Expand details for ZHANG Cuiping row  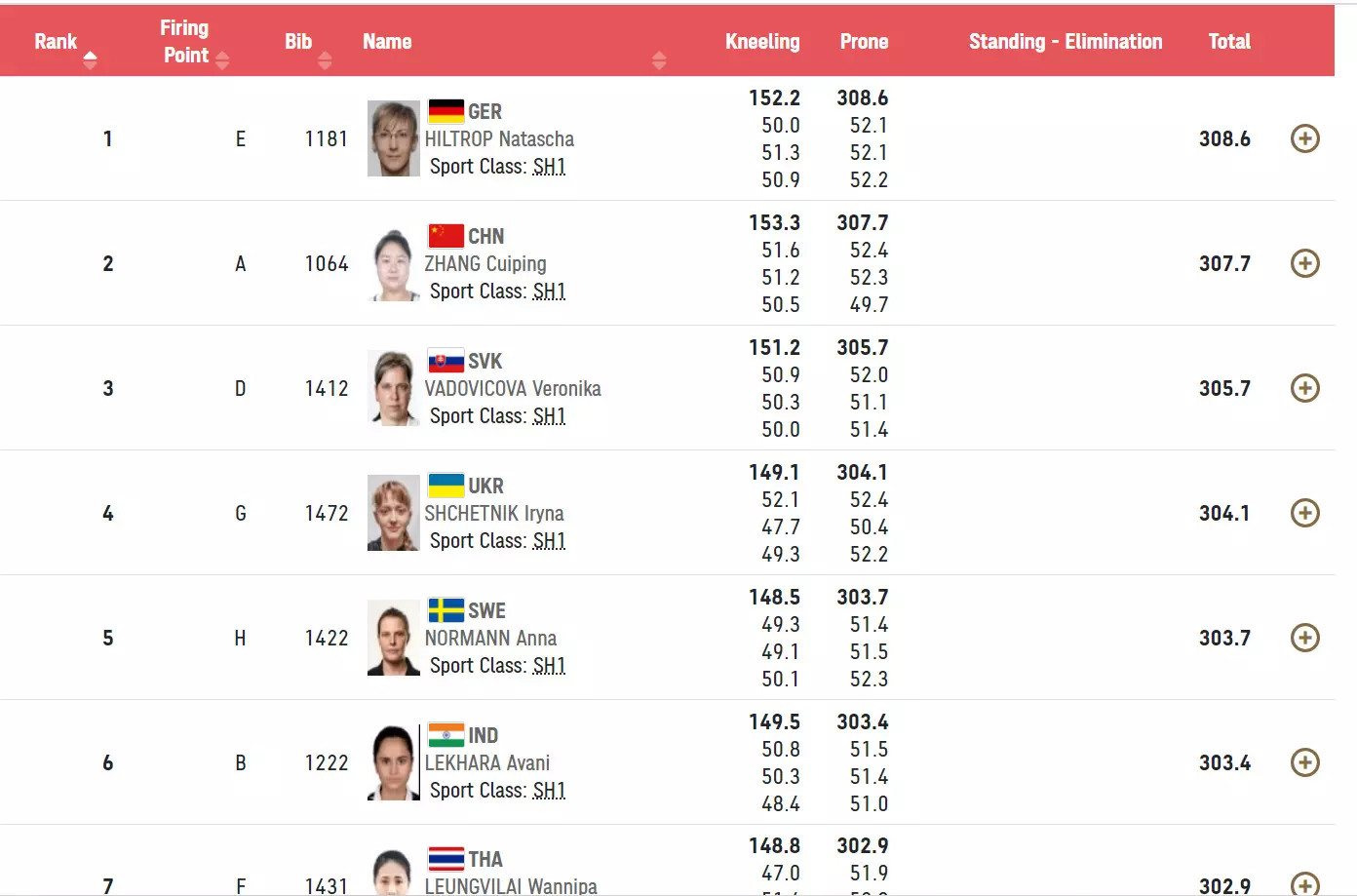[x=1304, y=263]
